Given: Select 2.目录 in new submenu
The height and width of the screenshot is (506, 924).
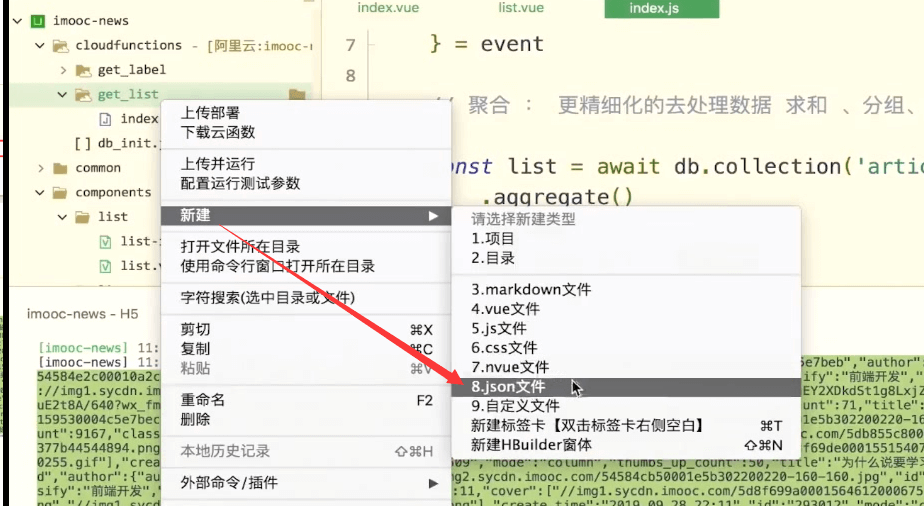Looking at the screenshot, I should pos(626,258).
